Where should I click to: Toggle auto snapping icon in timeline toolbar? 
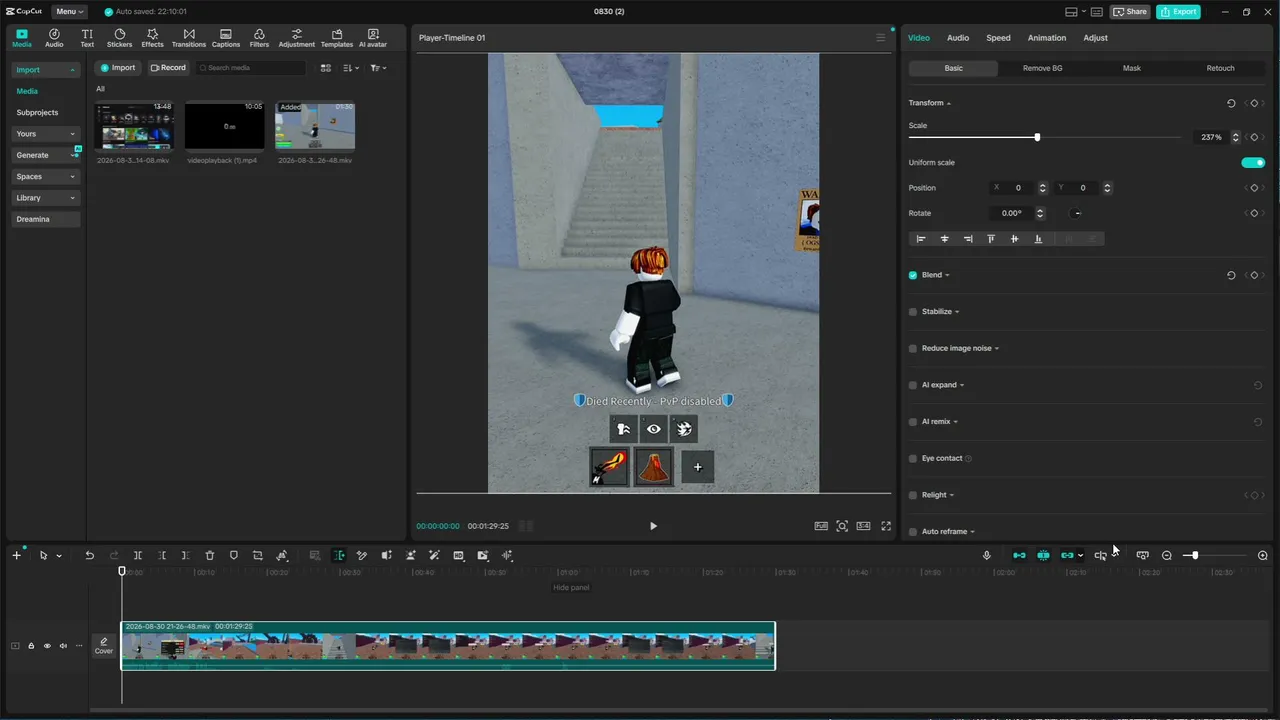(1043, 555)
